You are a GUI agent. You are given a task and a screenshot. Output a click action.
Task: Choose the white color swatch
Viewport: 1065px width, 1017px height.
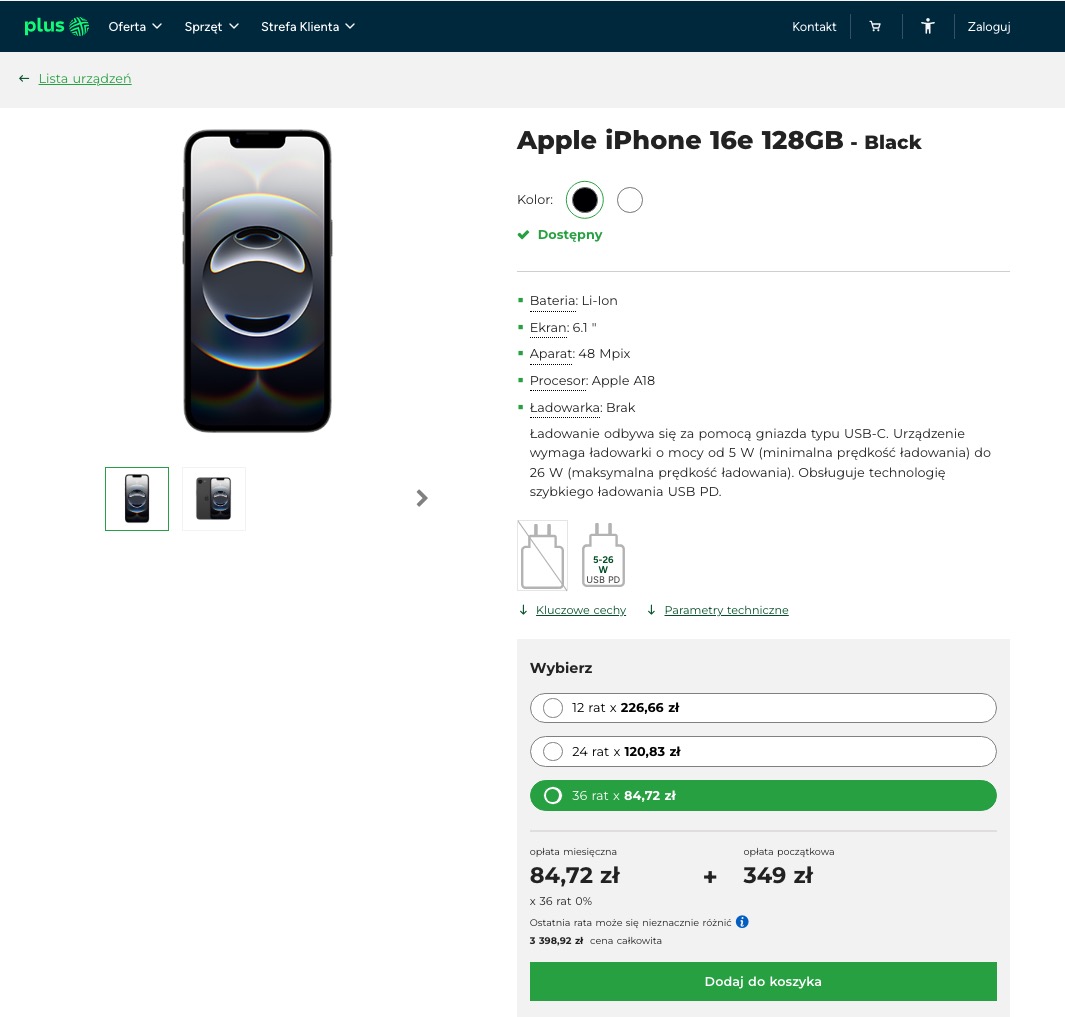coord(630,200)
